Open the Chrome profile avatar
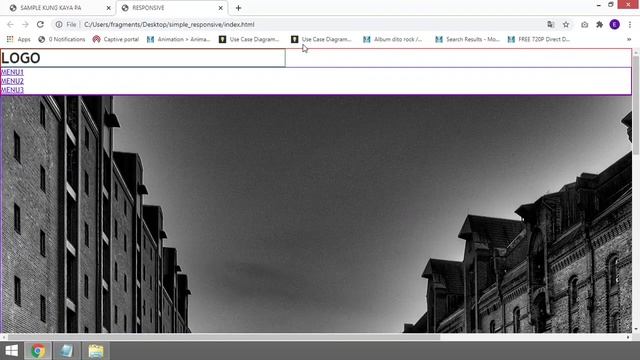This screenshot has height=360, width=640. [x=615, y=24]
